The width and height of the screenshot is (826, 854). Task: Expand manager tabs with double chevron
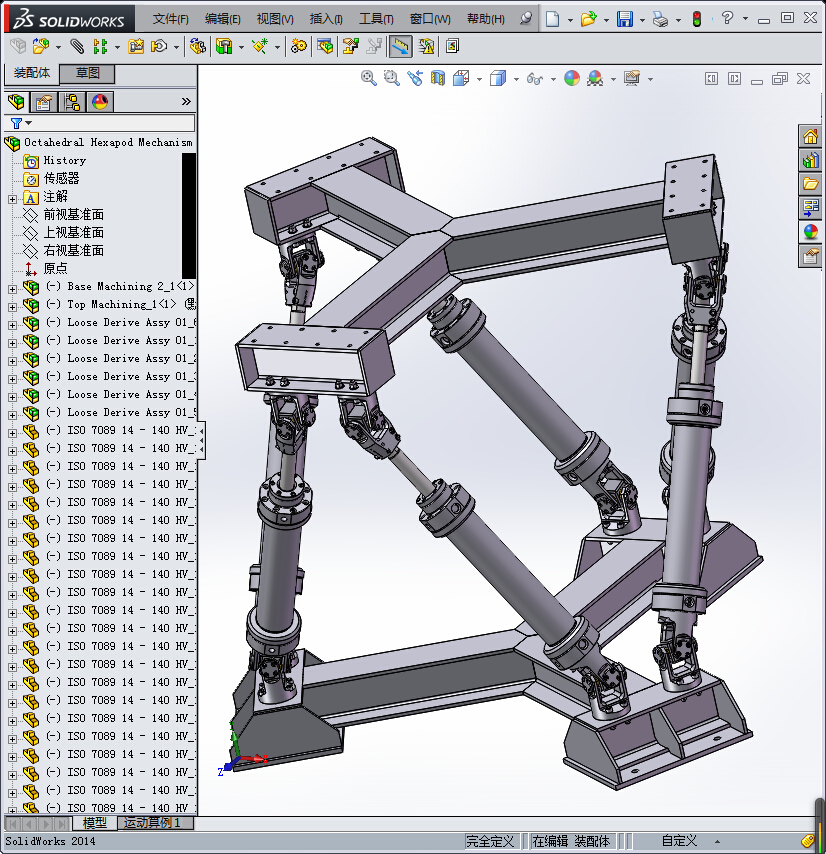pos(186,101)
